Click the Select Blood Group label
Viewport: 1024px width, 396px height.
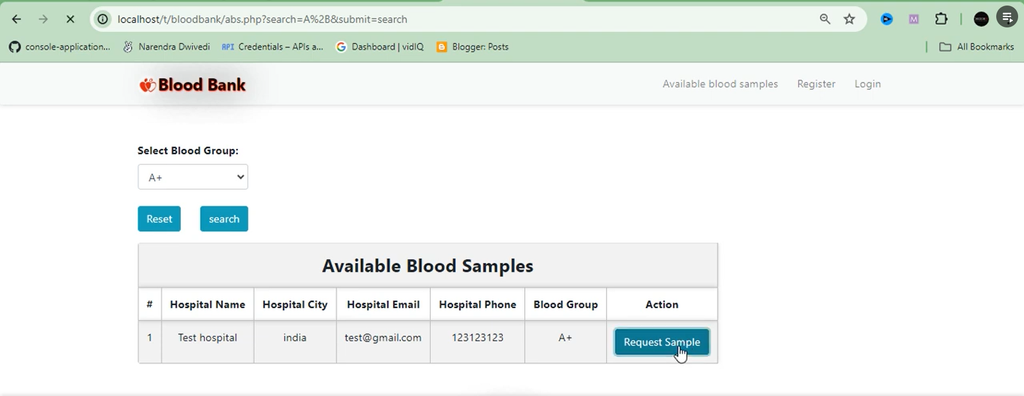point(188,151)
